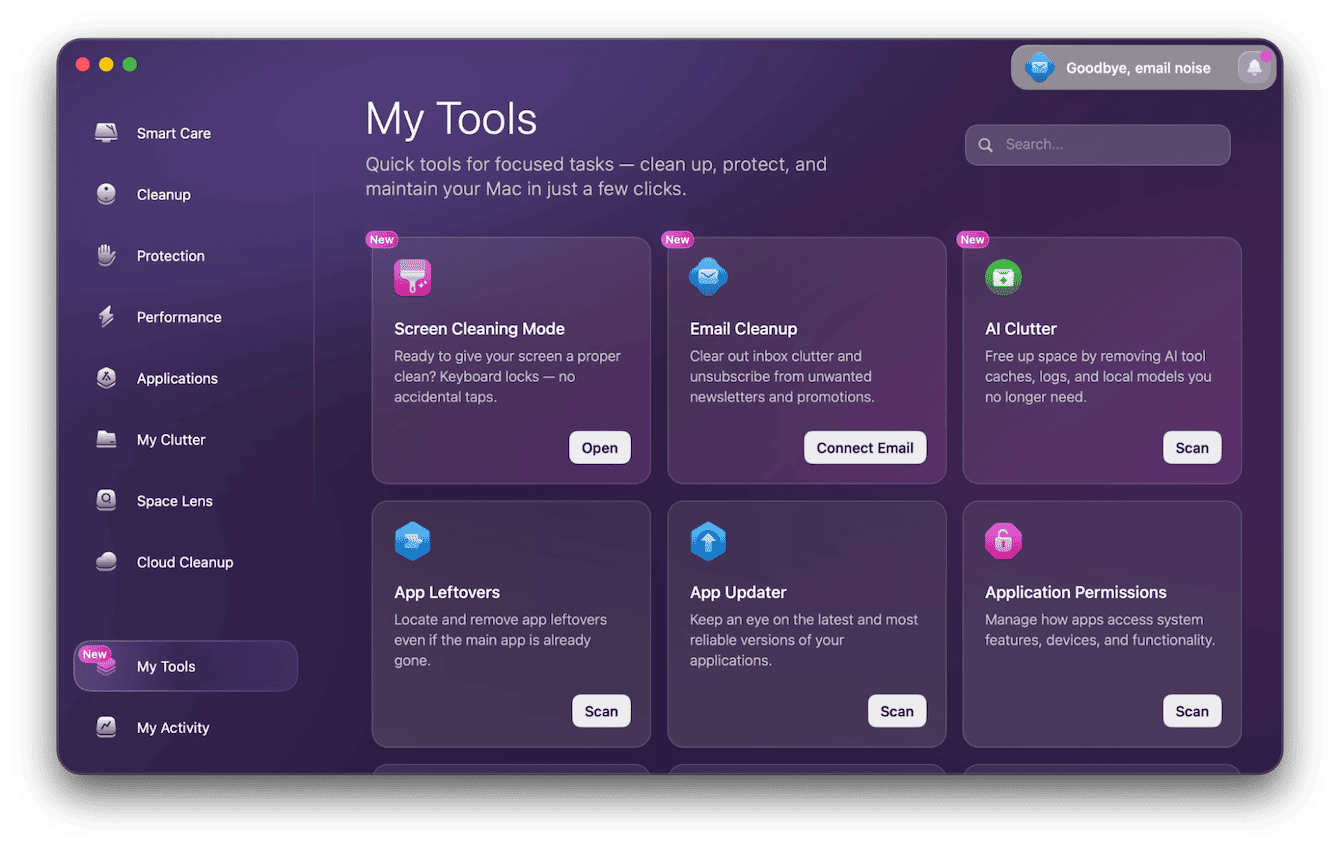The width and height of the screenshot is (1340, 850).
Task: Click the App Updater arrow icon
Action: tap(708, 541)
